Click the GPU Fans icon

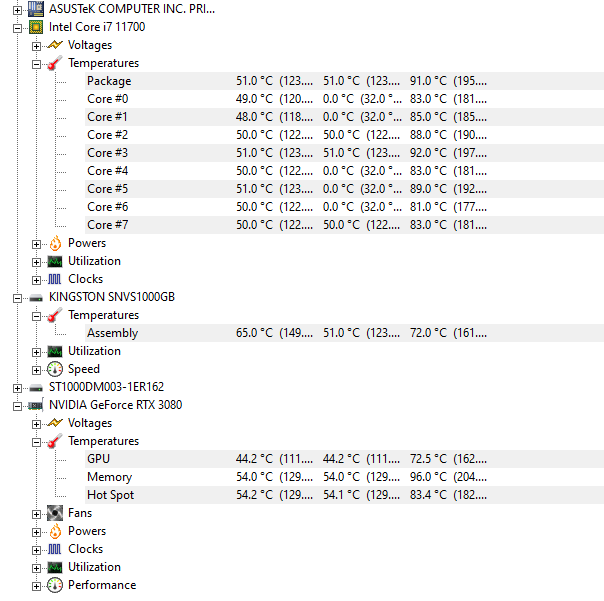click(55, 513)
